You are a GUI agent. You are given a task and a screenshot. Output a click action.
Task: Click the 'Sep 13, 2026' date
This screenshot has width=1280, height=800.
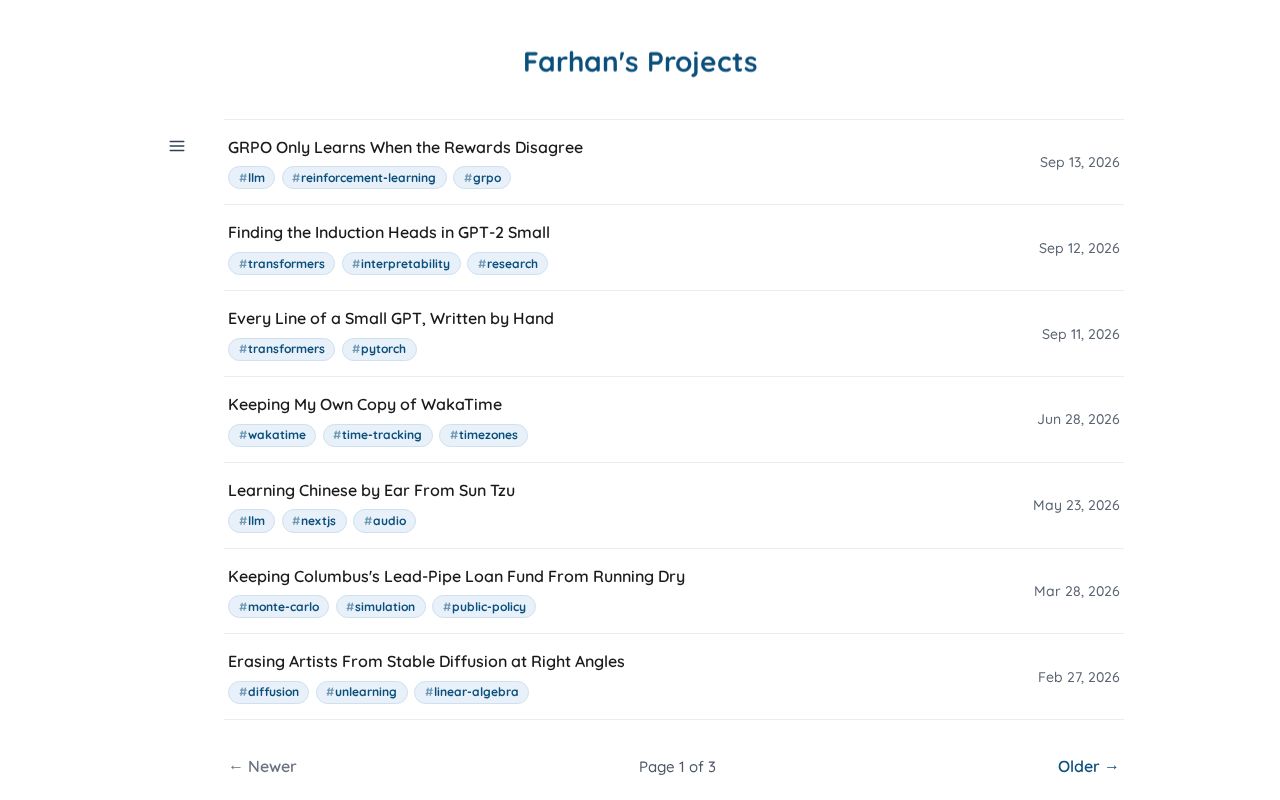pos(1080,162)
